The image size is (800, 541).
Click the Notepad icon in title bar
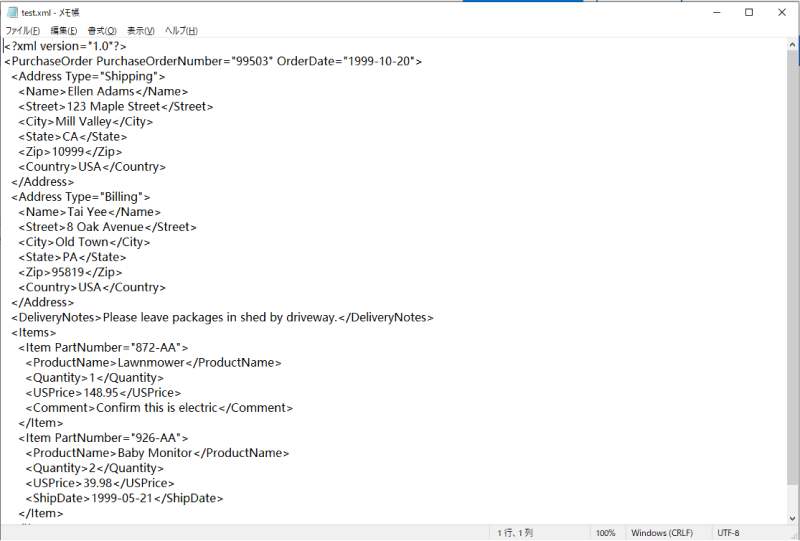tap(12, 12)
